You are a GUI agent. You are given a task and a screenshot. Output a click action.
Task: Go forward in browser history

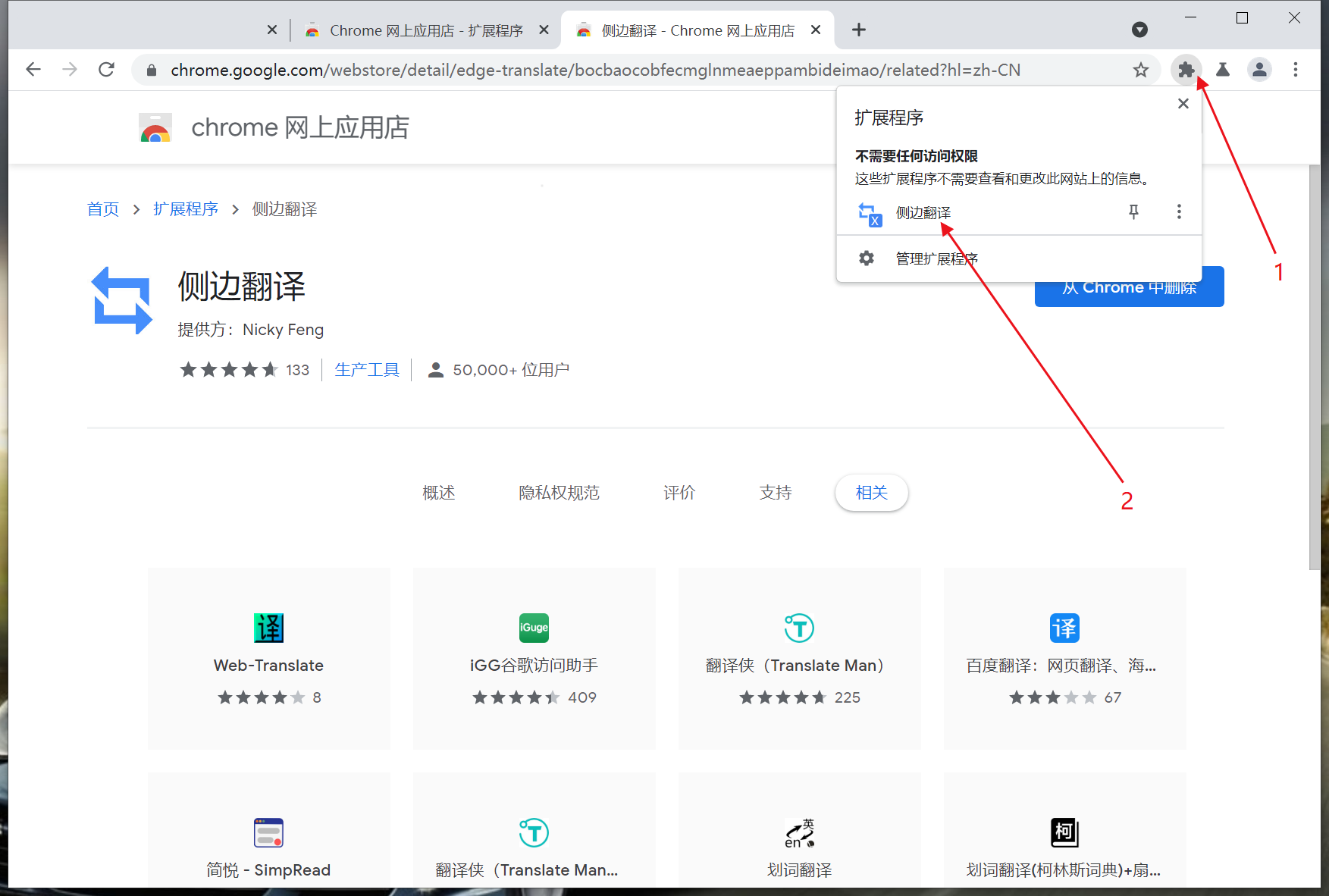(x=70, y=70)
